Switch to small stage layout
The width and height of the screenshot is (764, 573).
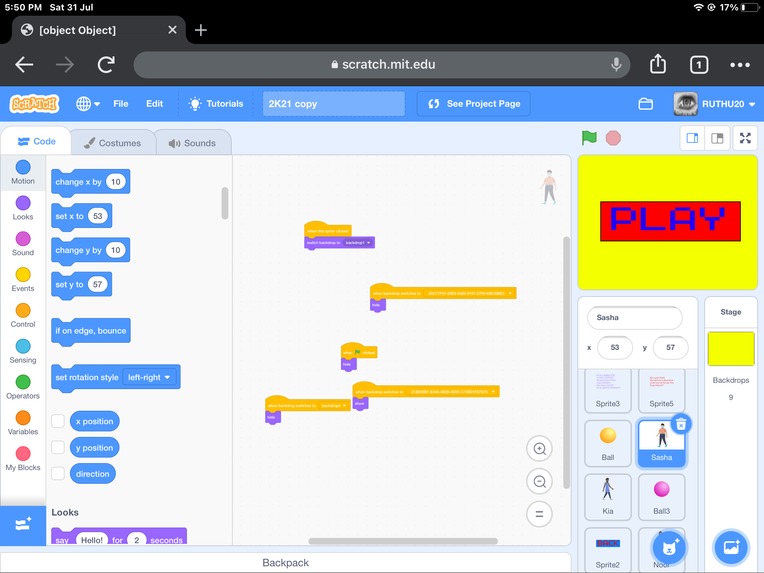click(x=692, y=138)
